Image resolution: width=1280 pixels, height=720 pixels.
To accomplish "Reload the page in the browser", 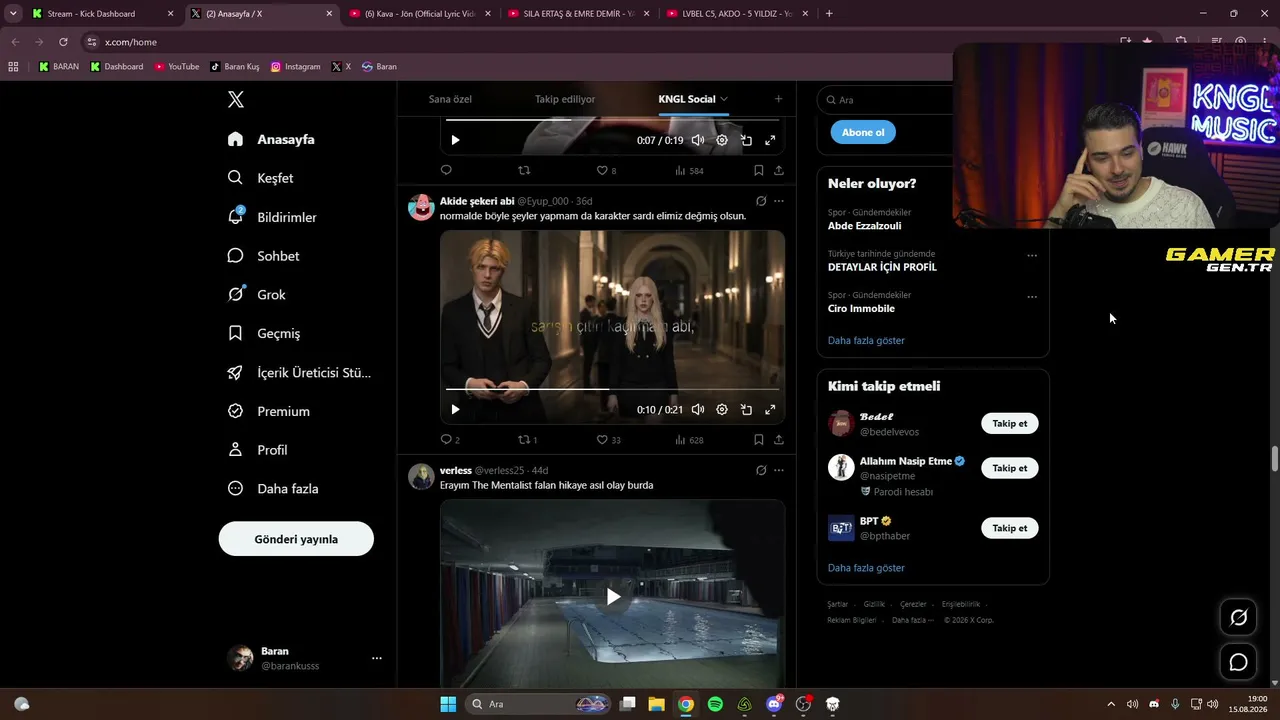I will (x=63, y=42).
